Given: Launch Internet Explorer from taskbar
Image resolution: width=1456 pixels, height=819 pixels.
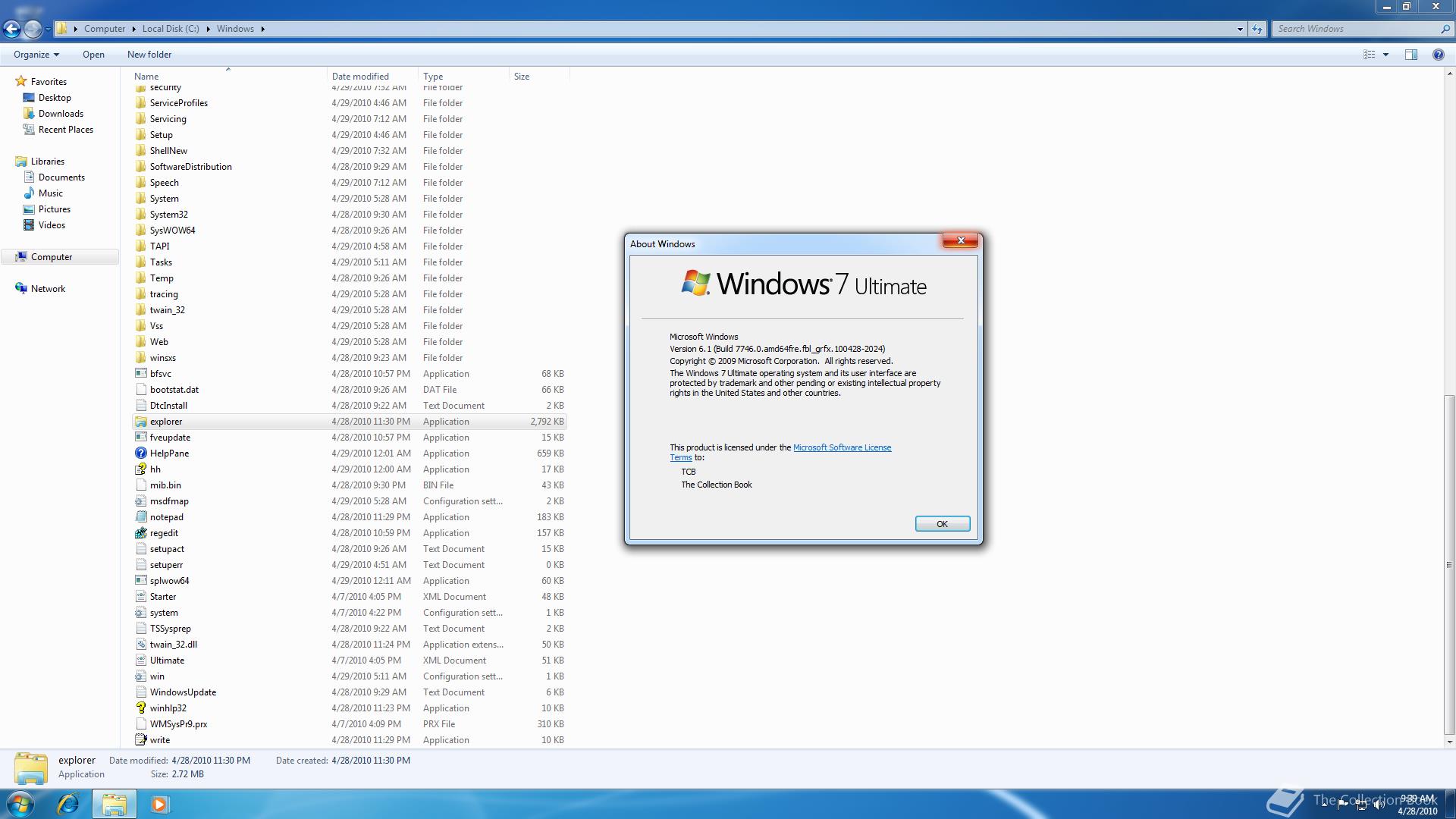Looking at the screenshot, I should (x=68, y=804).
